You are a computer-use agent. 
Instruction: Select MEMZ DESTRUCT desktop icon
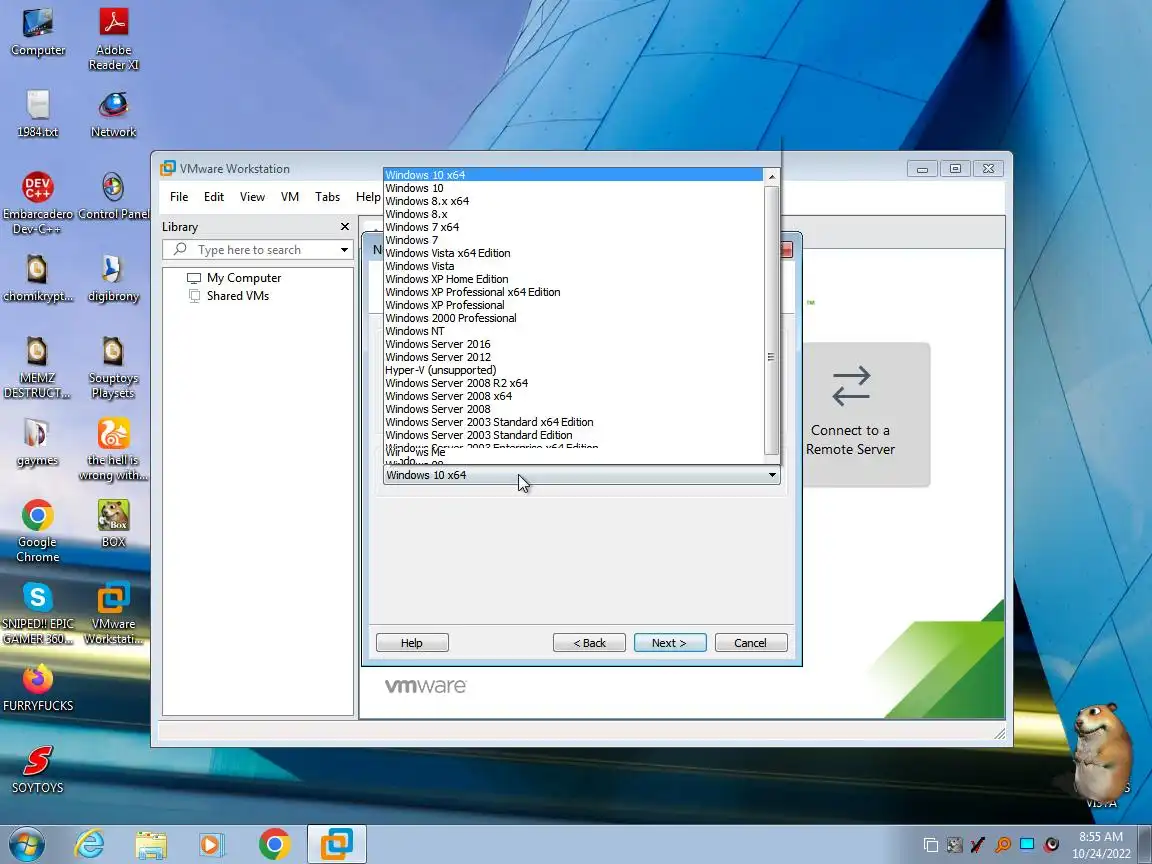pyautogui.click(x=37, y=367)
